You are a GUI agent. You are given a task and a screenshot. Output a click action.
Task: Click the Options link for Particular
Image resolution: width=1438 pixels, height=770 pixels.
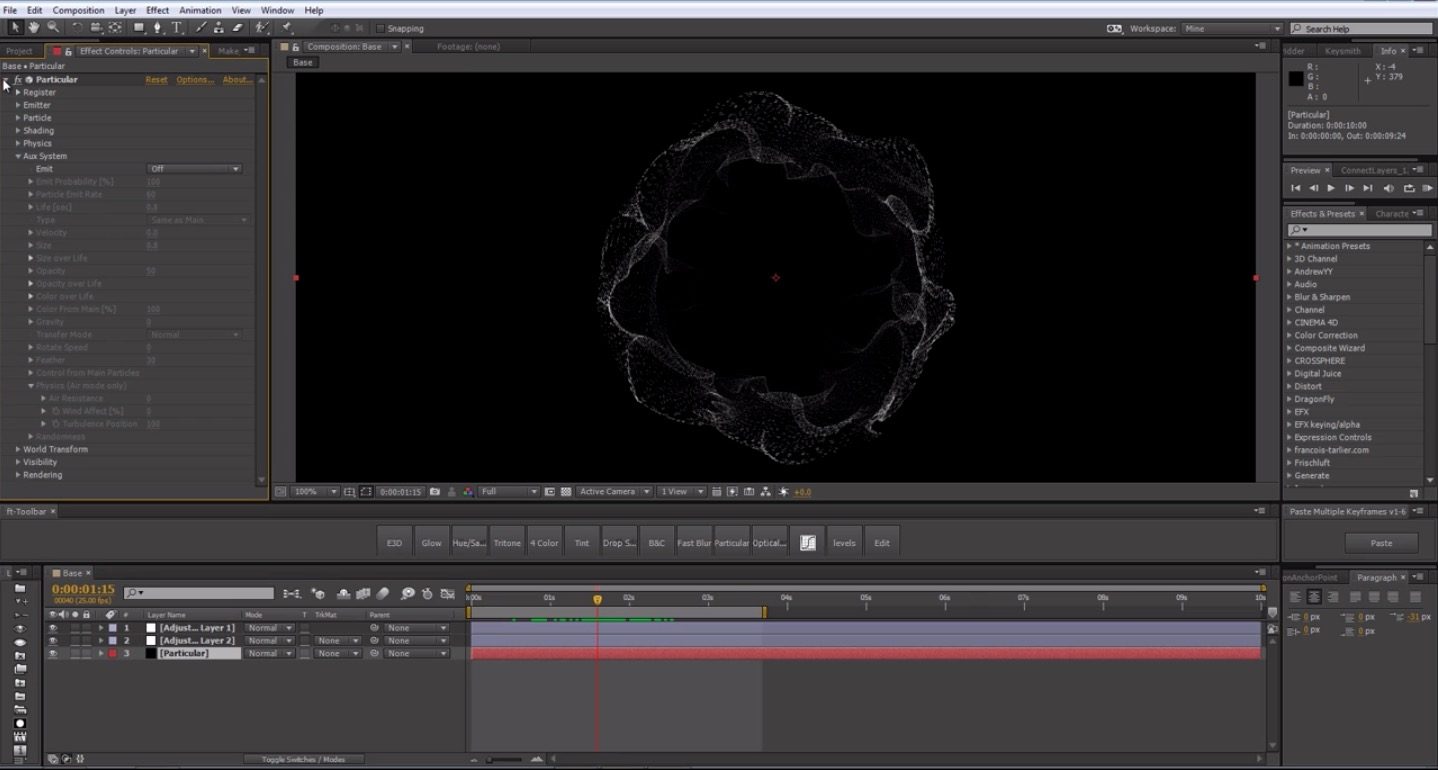pyautogui.click(x=195, y=80)
